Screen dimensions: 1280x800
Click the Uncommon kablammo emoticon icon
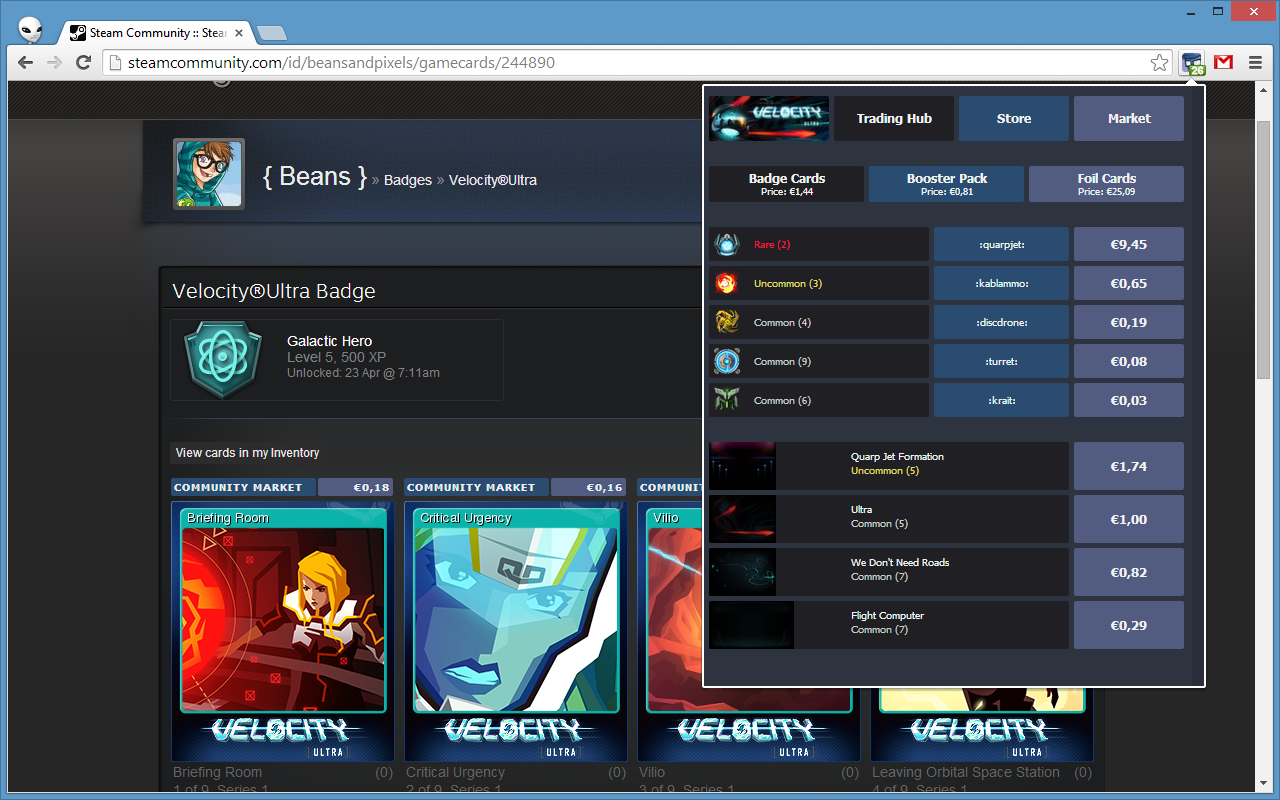[x=726, y=284]
